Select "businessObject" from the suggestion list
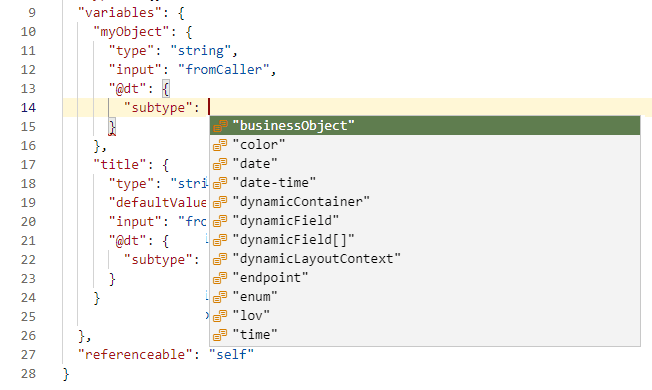Viewport: 652px width, 390px height. point(425,126)
